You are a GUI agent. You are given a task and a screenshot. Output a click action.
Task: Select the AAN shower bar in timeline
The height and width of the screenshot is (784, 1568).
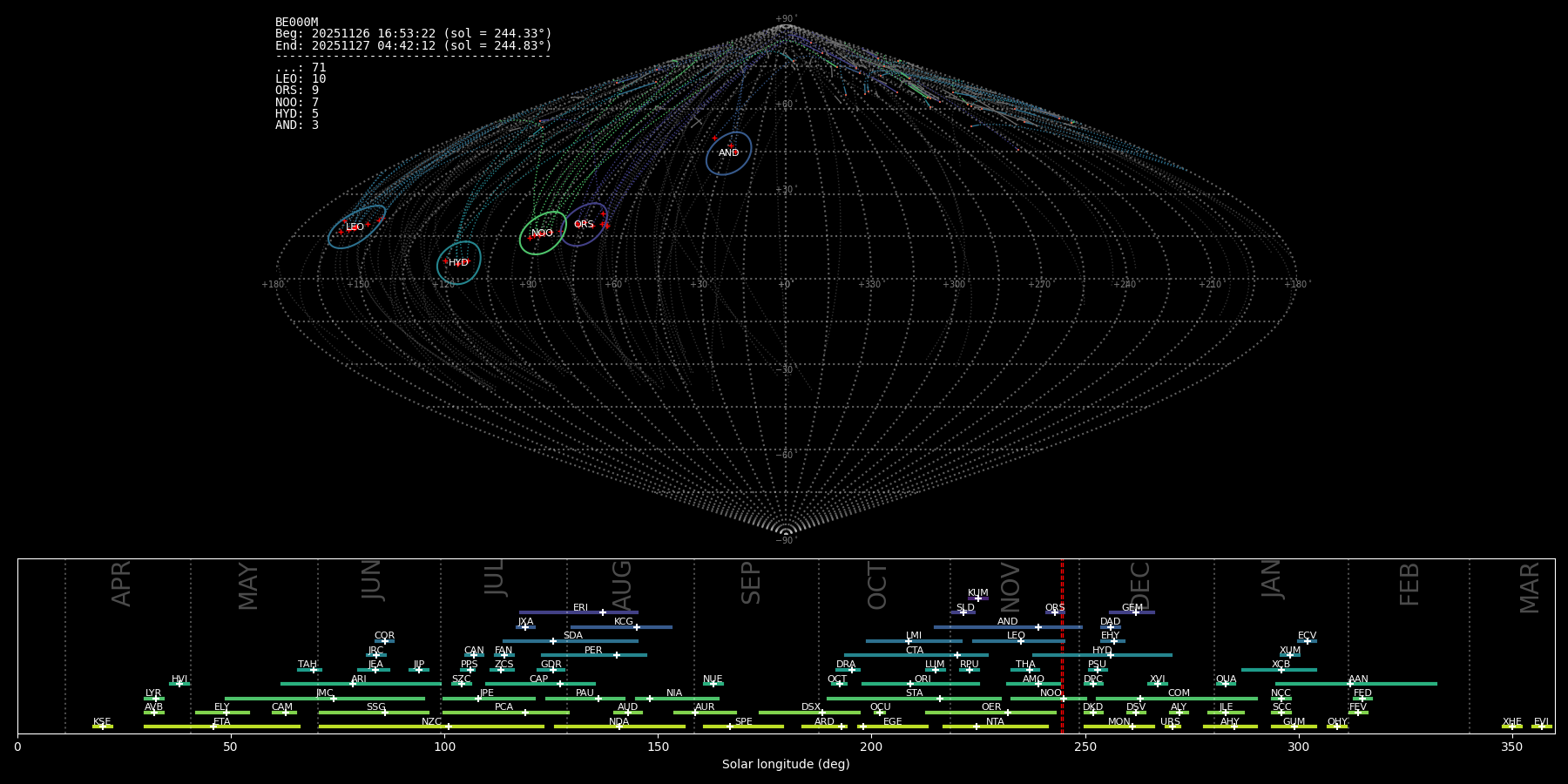[x=1356, y=684]
